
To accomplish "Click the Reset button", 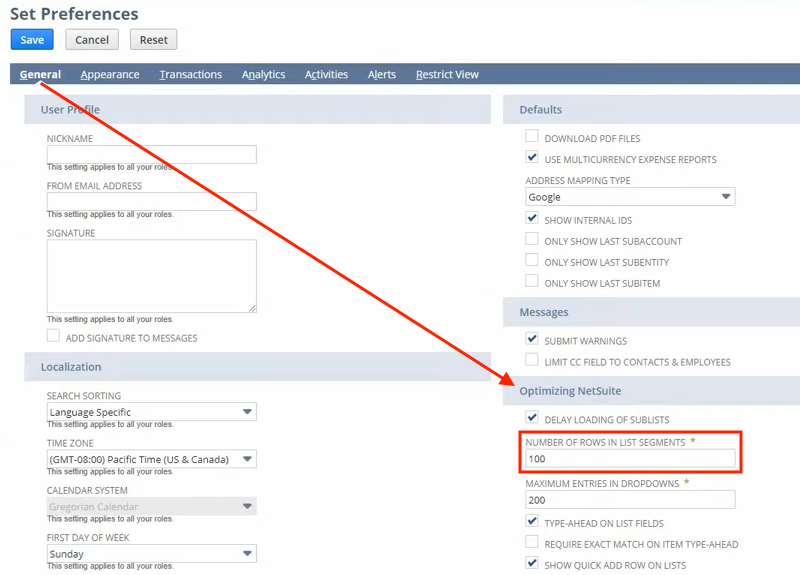I will click(x=153, y=40).
